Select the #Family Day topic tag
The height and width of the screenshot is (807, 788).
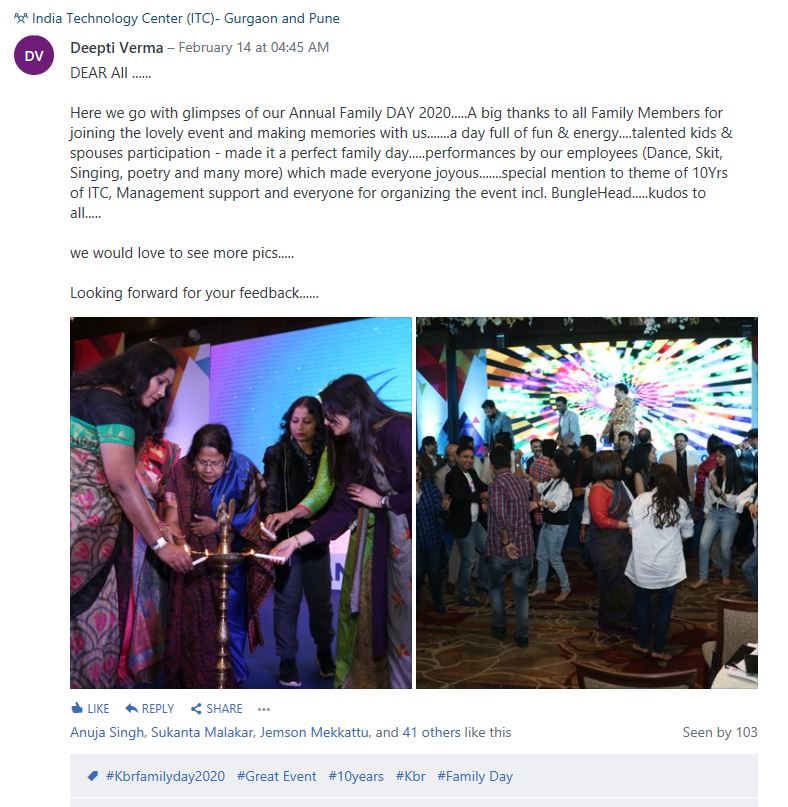[x=475, y=776]
